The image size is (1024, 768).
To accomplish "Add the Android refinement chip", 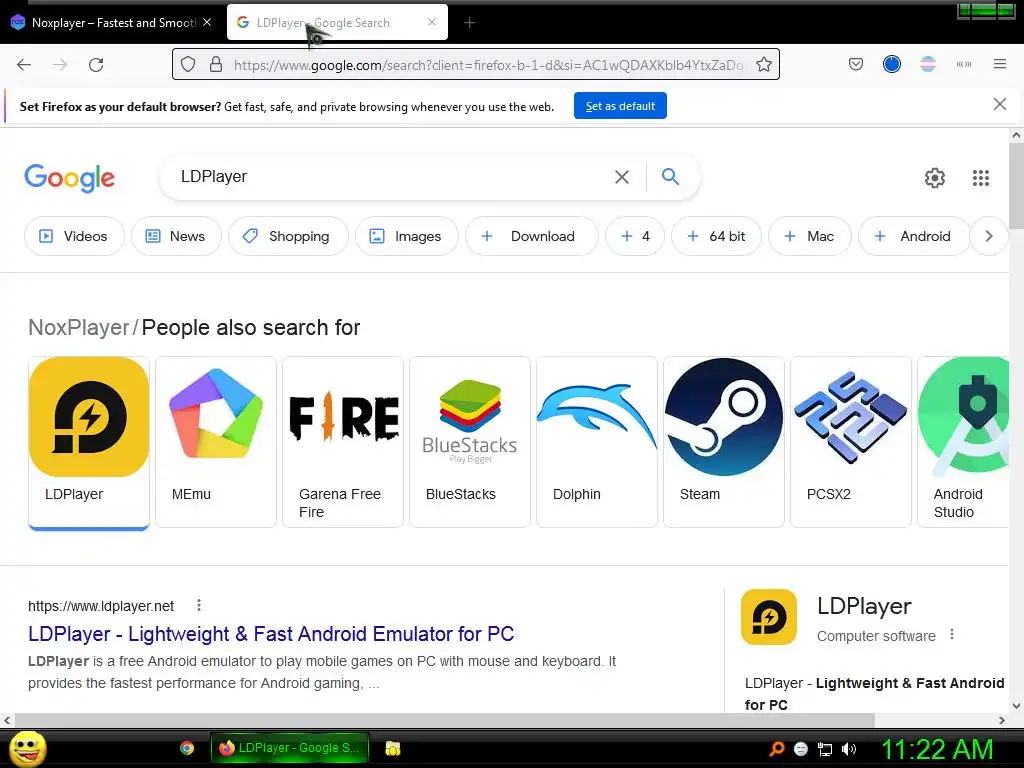I will [x=913, y=236].
